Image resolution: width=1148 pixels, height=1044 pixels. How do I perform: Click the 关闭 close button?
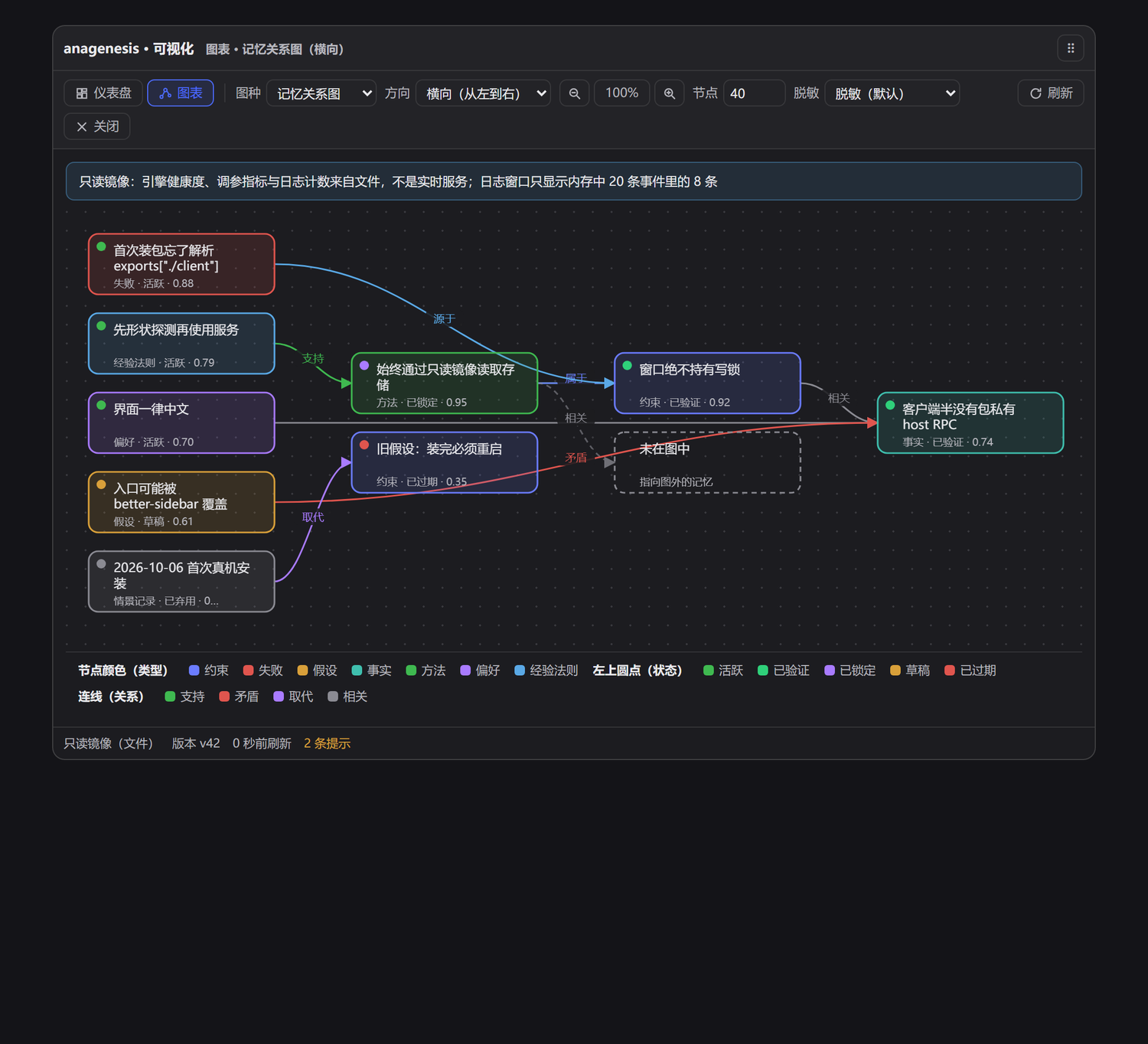[x=97, y=126]
